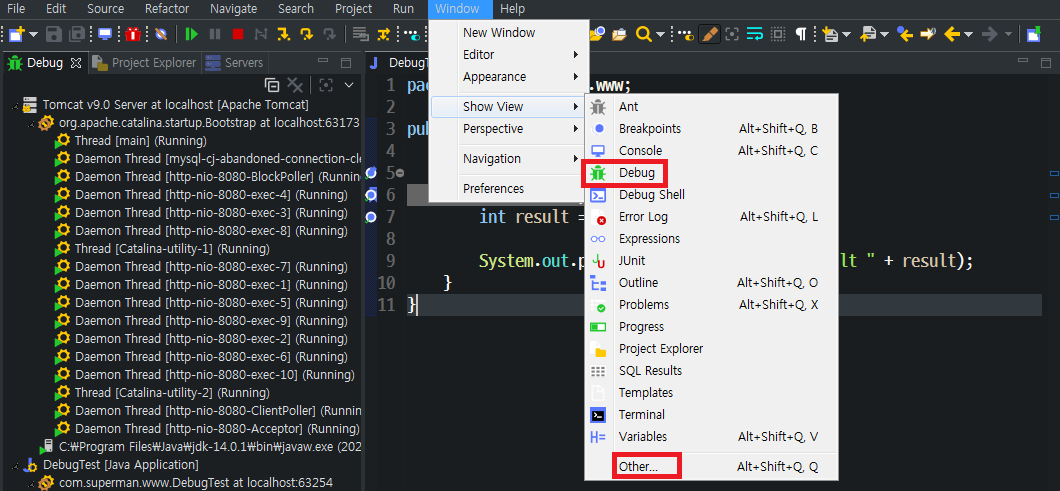1060x491 pixels.
Task: Toggle Word Wrap cyan icon
Action: click(x=755, y=34)
